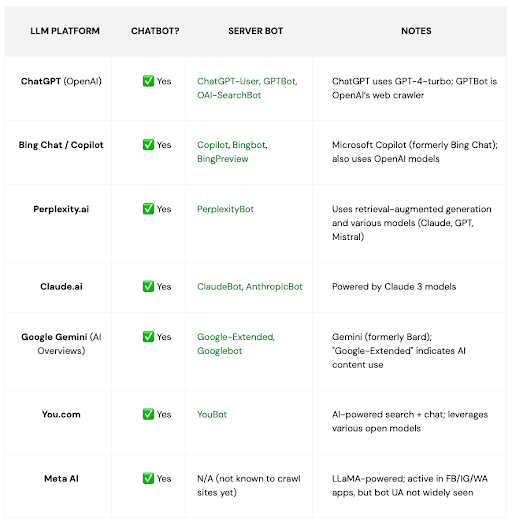512x524 pixels.
Task: Click the green checkmark in ChatGPT row
Action: [x=148, y=81]
